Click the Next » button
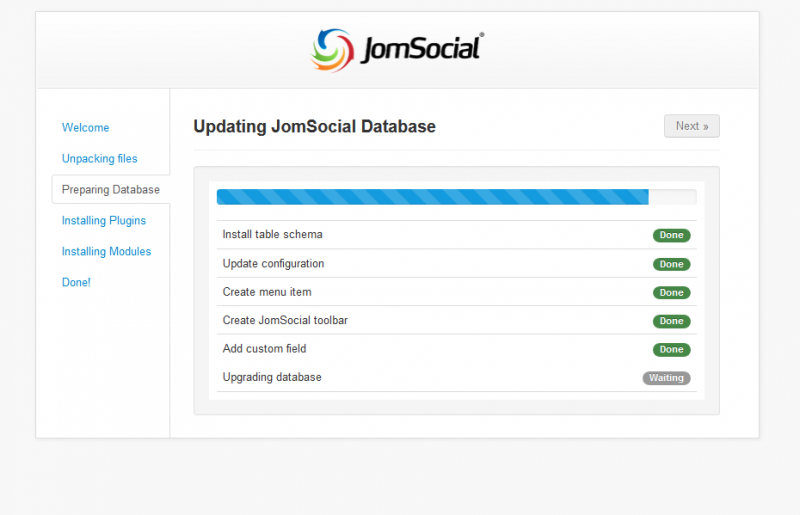Image resolution: width=800 pixels, height=515 pixels. [x=691, y=126]
